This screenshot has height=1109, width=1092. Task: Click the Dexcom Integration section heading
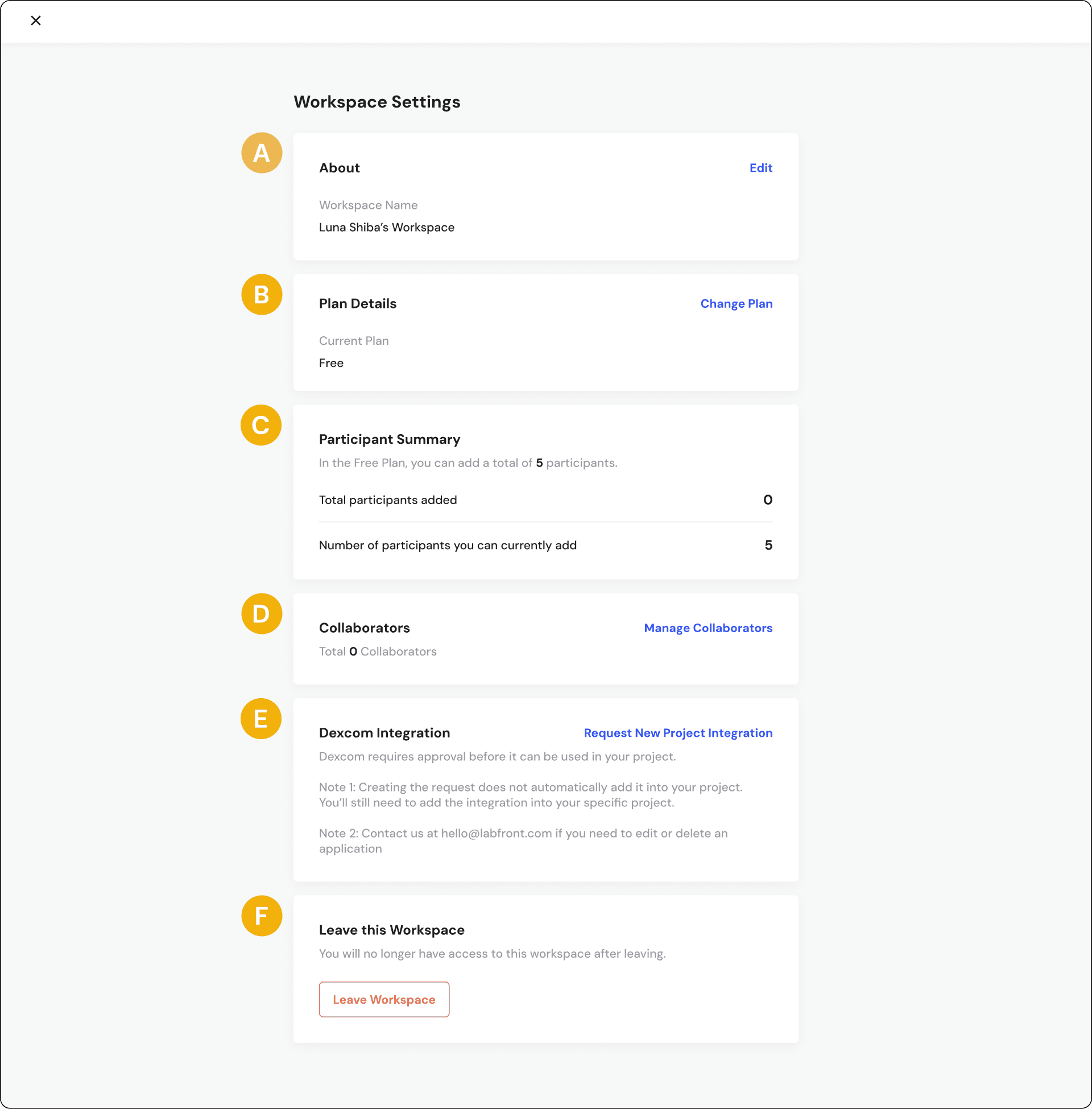coord(384,733)
